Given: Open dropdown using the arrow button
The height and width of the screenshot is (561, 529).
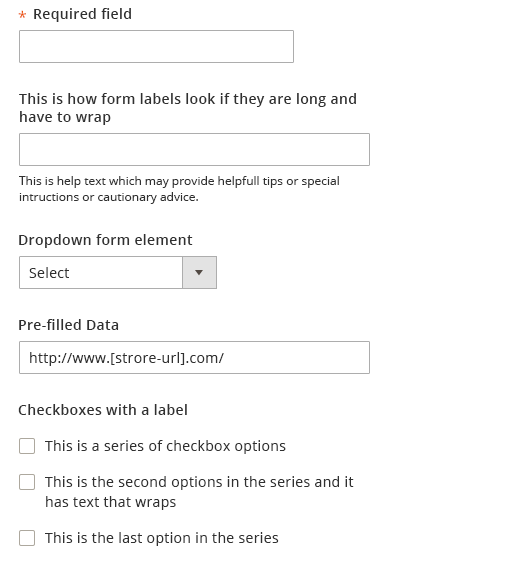Looking at the screenshot, I should (x=199, y=272).
